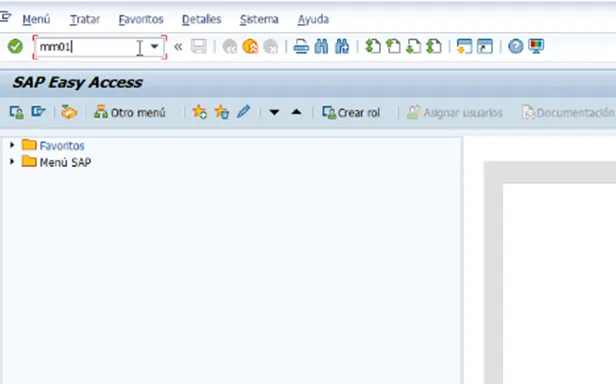Expand the Menú SAP folder node
Screen dimensions: 616x384
[x=12, y=162]
